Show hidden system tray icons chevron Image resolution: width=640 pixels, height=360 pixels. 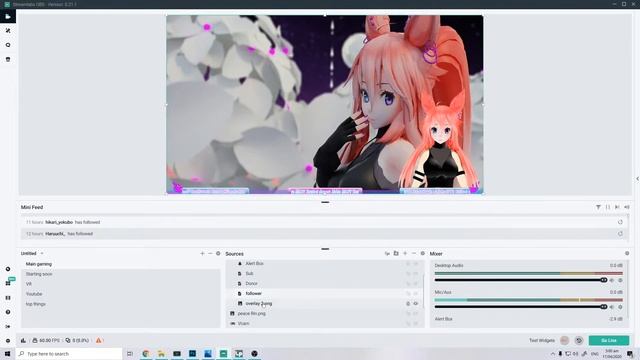click(x=553, y=353)
